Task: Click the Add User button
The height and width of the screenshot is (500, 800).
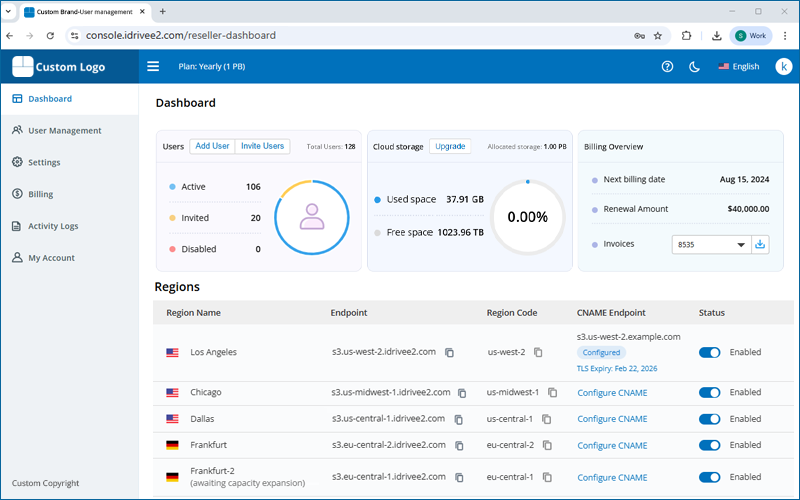Action: [212, 146]
